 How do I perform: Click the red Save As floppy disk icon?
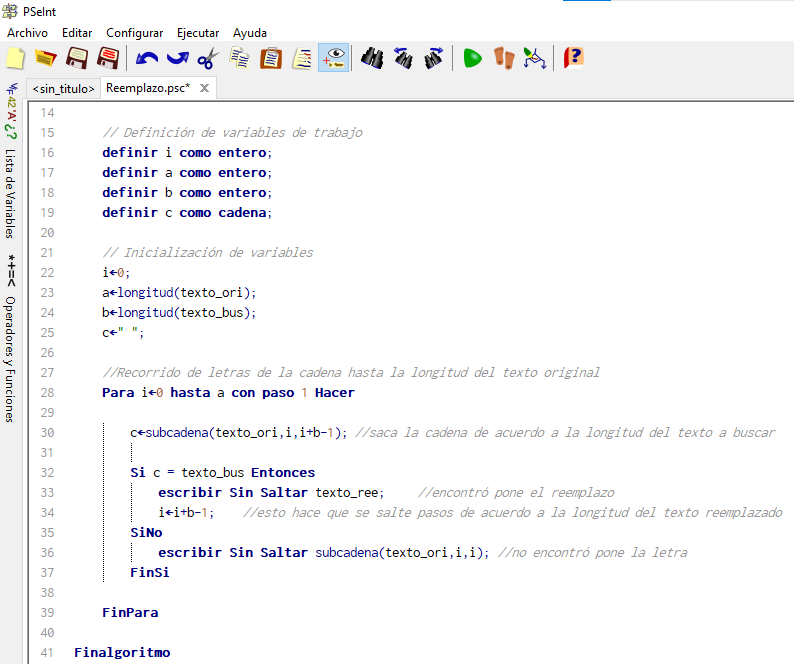[x=108, y=58]
